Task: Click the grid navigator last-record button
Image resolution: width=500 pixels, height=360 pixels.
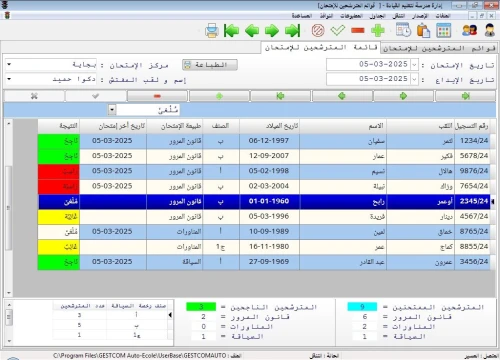Action: (x=466, y=96)
